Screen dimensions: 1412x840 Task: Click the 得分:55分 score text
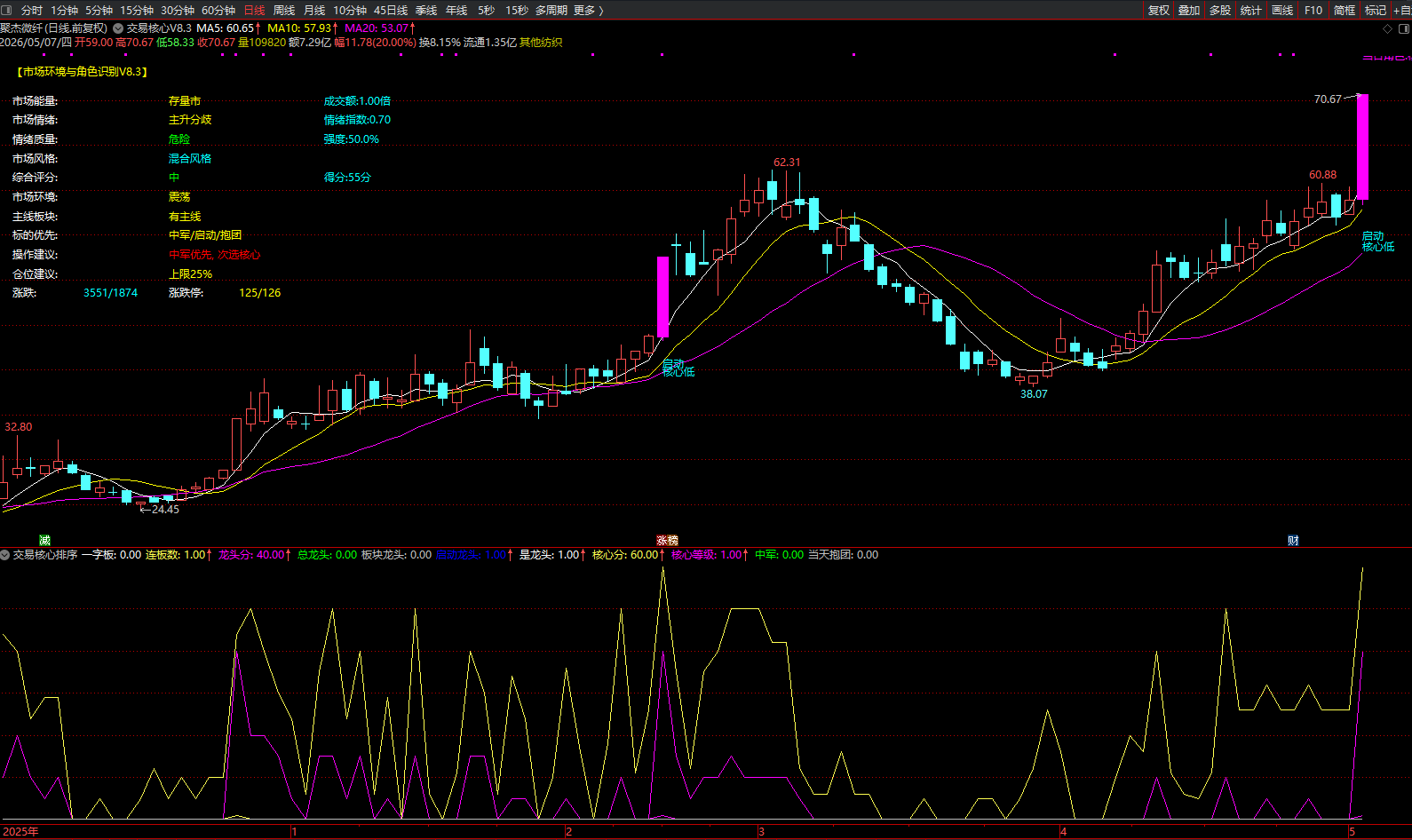(347, 178)
